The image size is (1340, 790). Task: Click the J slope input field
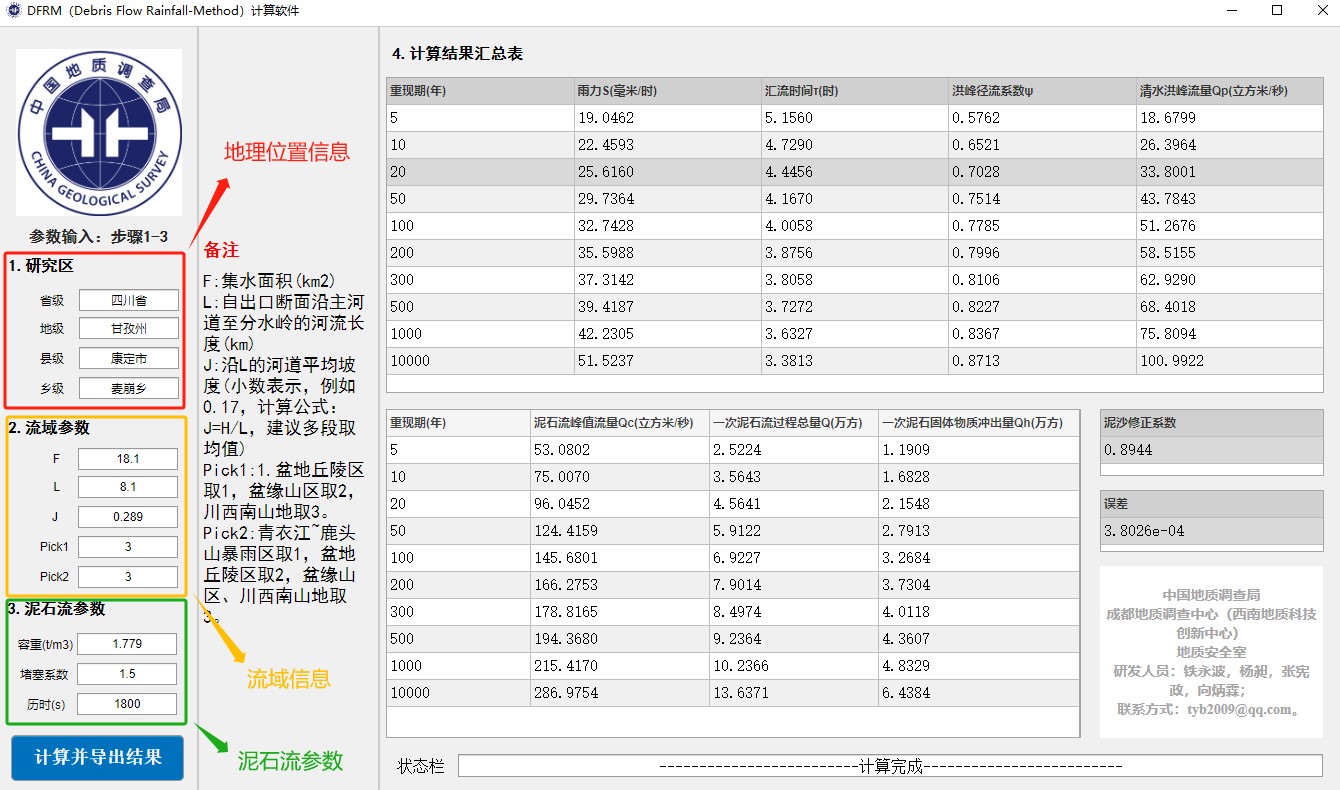(x=127, y=518)
